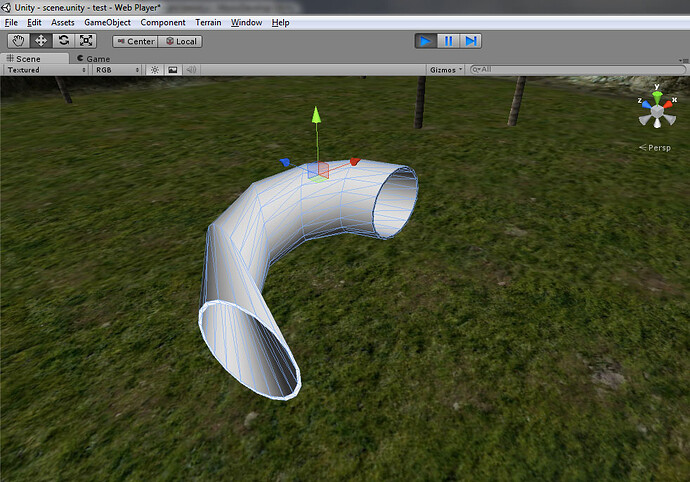Click the red X handle of the move gizmo
Image resolution: width=690 pixels, height=482 pixels.
click(355, 162)
